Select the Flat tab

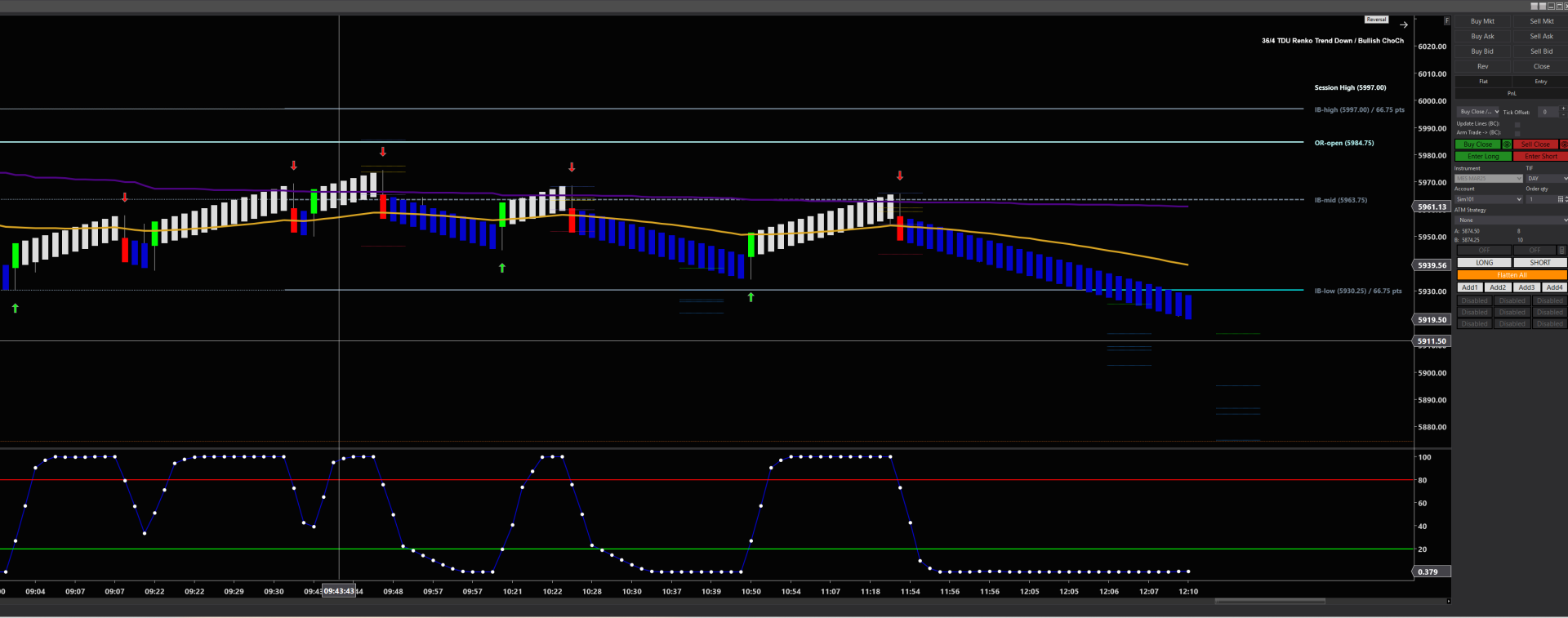click(x=1483, y=82)
